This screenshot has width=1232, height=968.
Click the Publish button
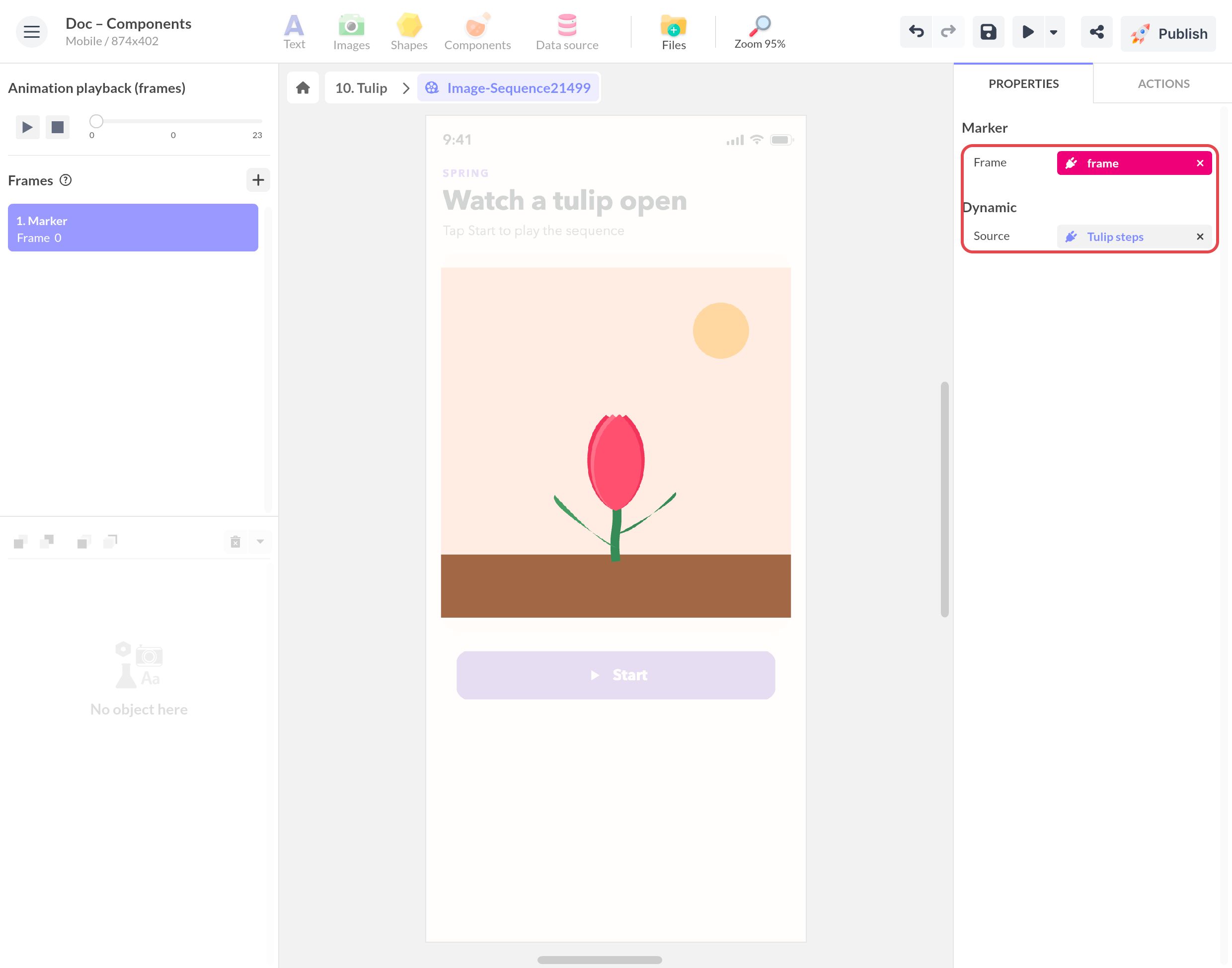(1168, 33)
